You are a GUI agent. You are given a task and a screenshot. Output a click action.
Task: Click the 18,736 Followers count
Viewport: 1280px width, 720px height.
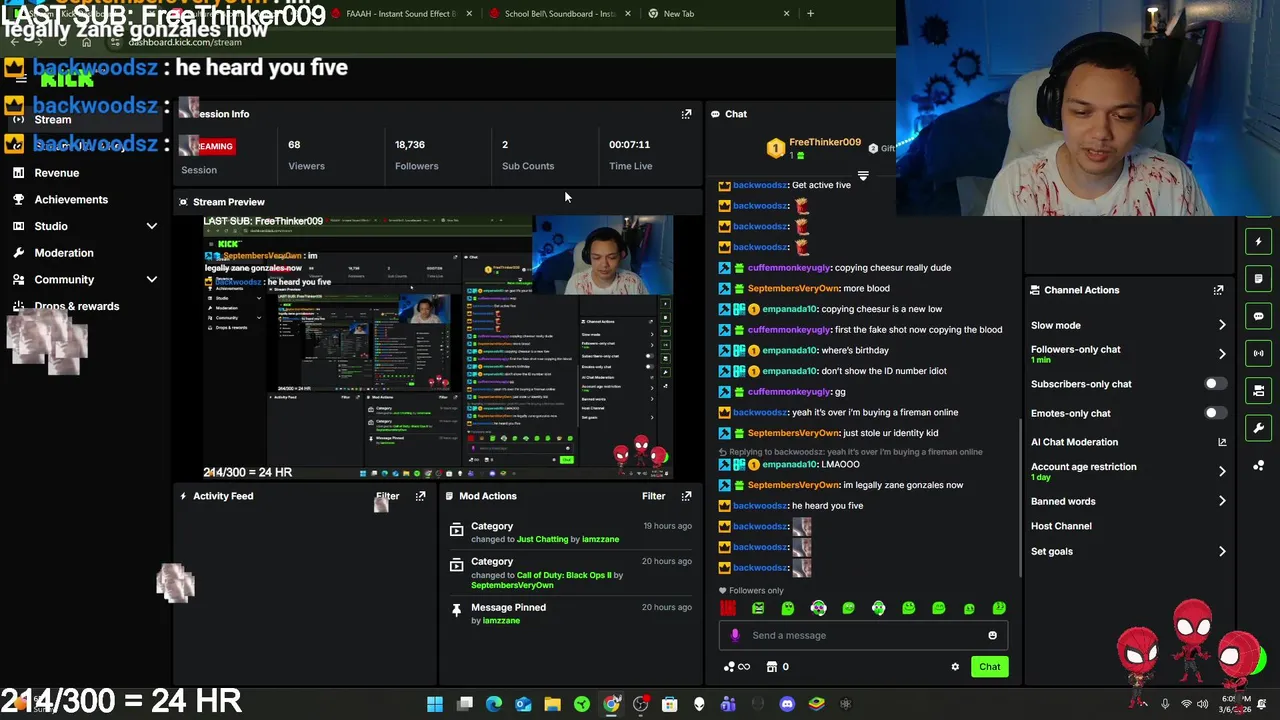tap(410, 145)
